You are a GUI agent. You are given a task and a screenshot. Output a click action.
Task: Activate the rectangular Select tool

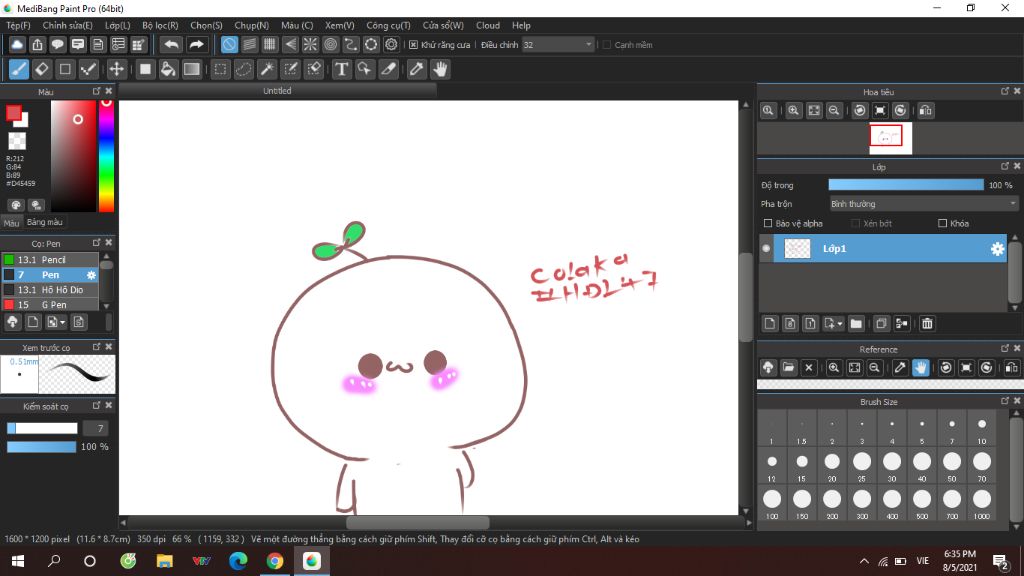221,69
